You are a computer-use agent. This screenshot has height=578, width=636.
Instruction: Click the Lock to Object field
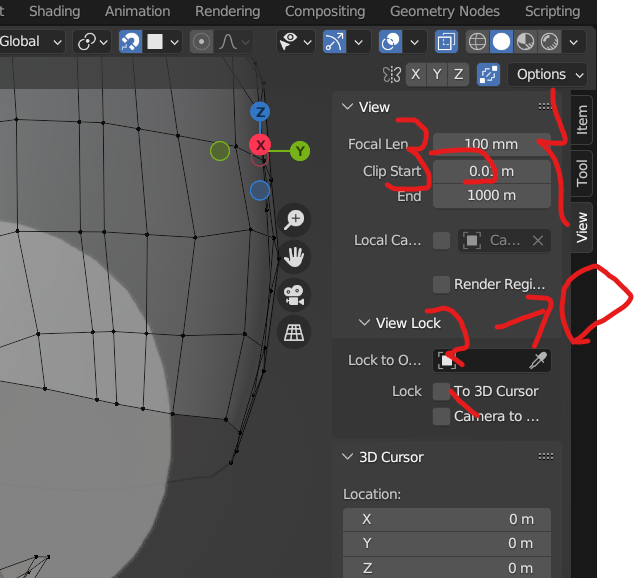point(492,360)
